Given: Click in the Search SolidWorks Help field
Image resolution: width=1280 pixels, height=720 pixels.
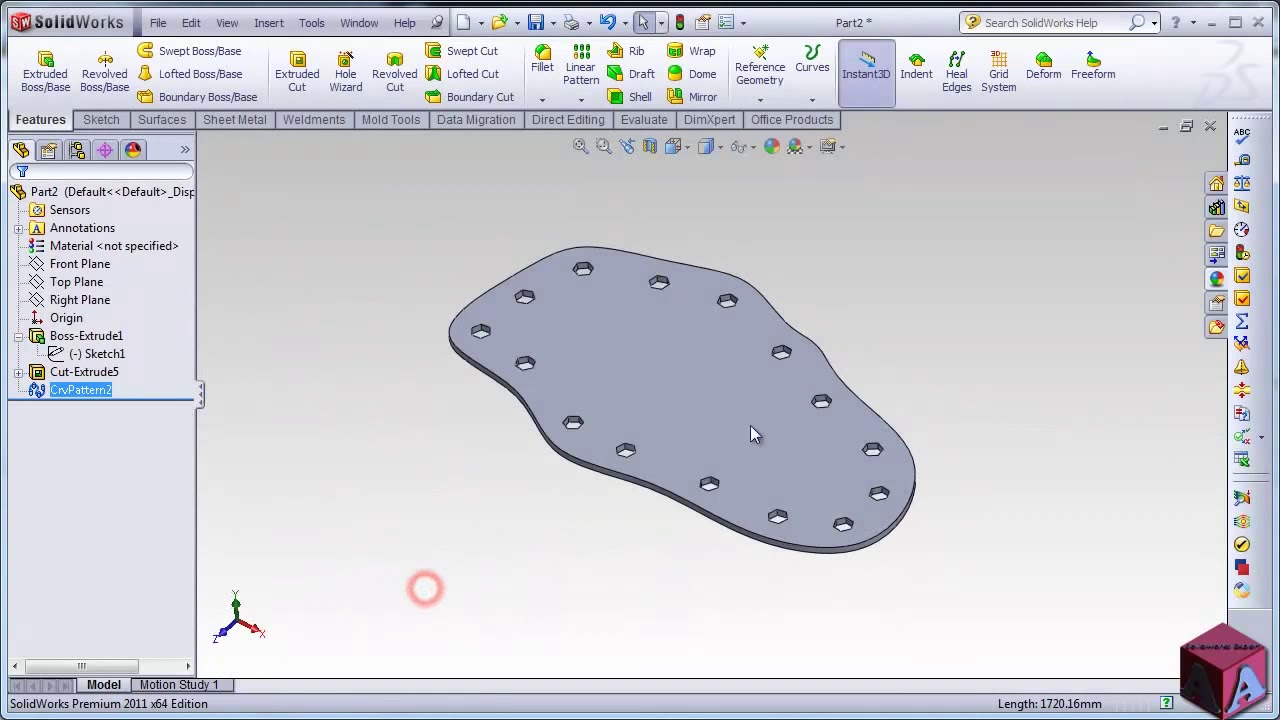Looking at the screenshot, I should 1052,23.
